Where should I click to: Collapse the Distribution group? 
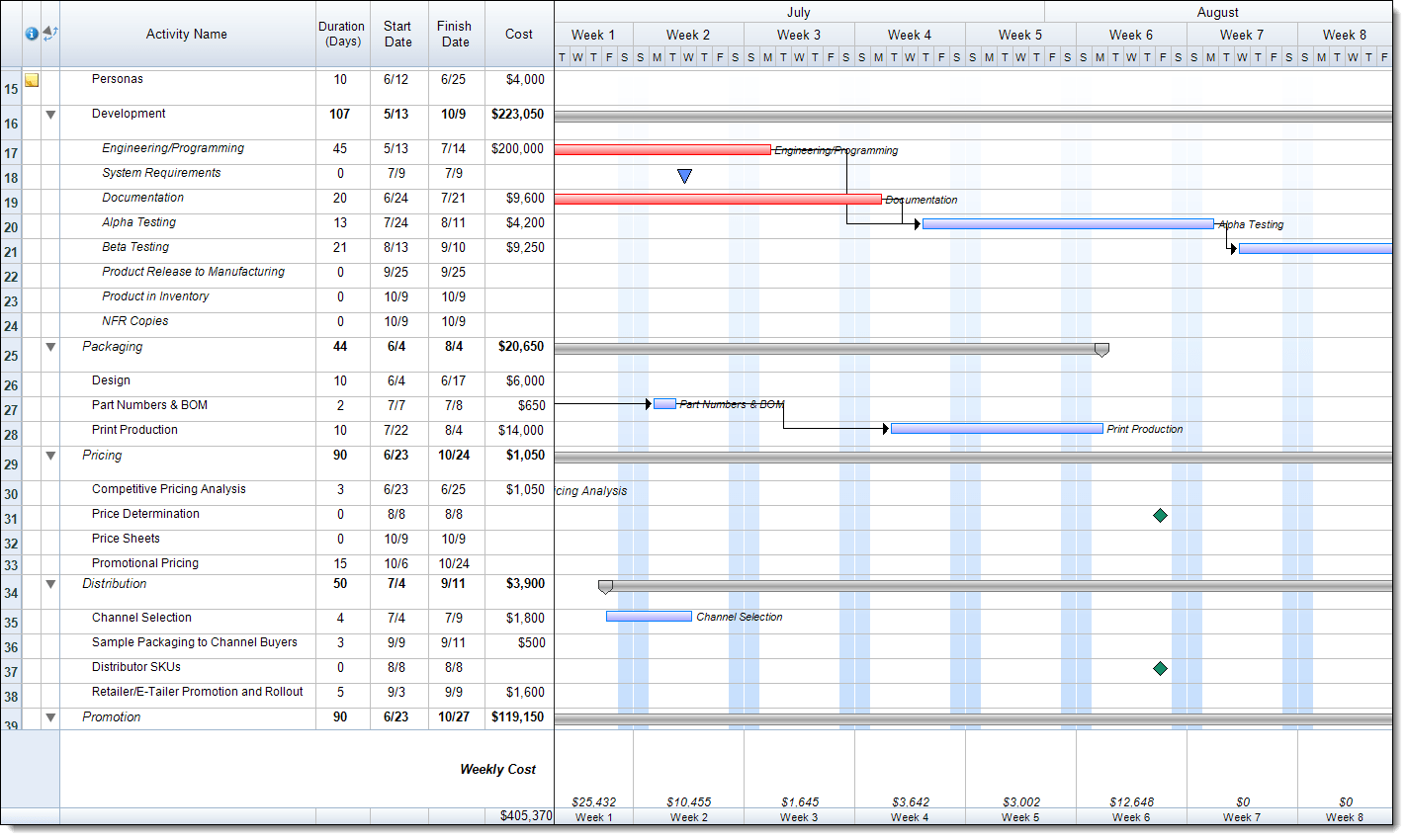(x=50, y=584)
